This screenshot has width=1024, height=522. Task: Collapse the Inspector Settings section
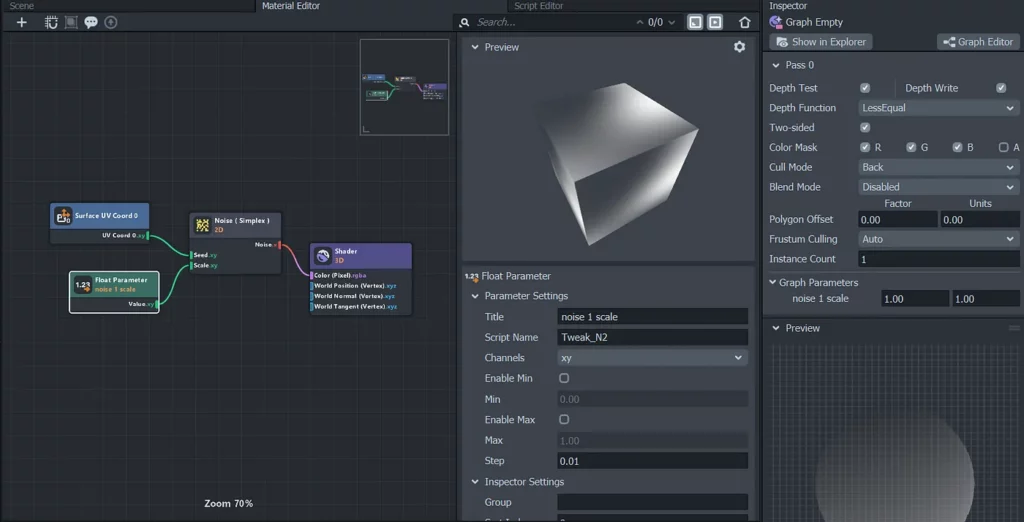click(475, 482)
